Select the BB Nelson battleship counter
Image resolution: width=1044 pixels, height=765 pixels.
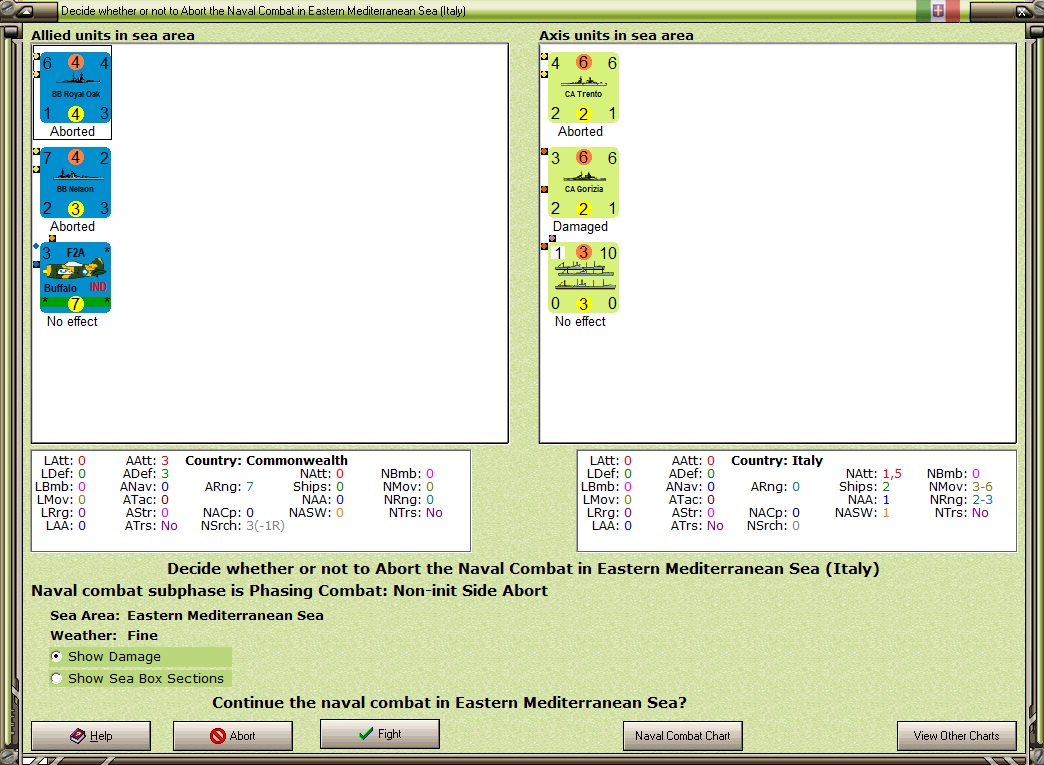pos(75,183)
